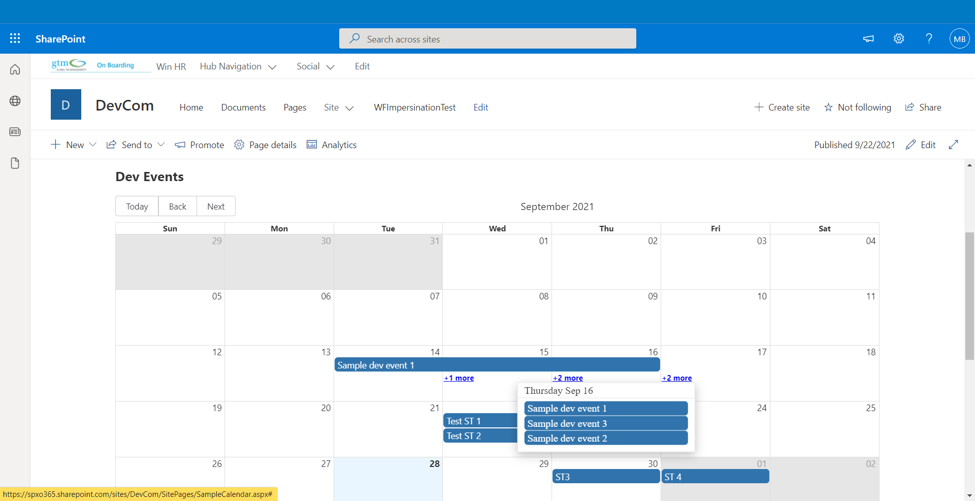Screen dimensions: 975x501
Task: Select Sample dev event 3 in popup
Action: (x=606, y=423)
